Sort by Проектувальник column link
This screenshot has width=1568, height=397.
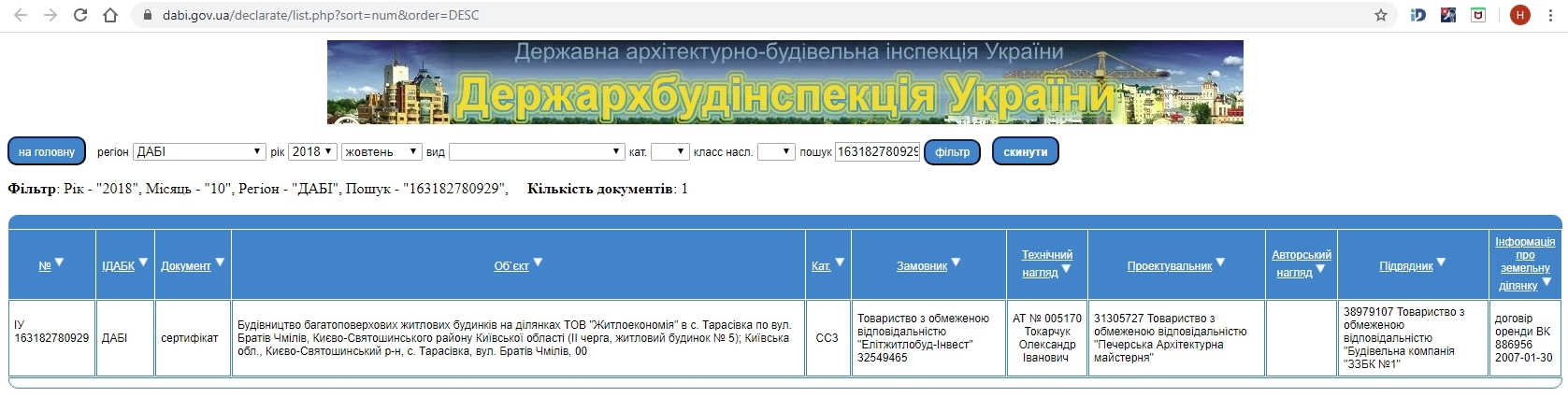coord(1170,266)
